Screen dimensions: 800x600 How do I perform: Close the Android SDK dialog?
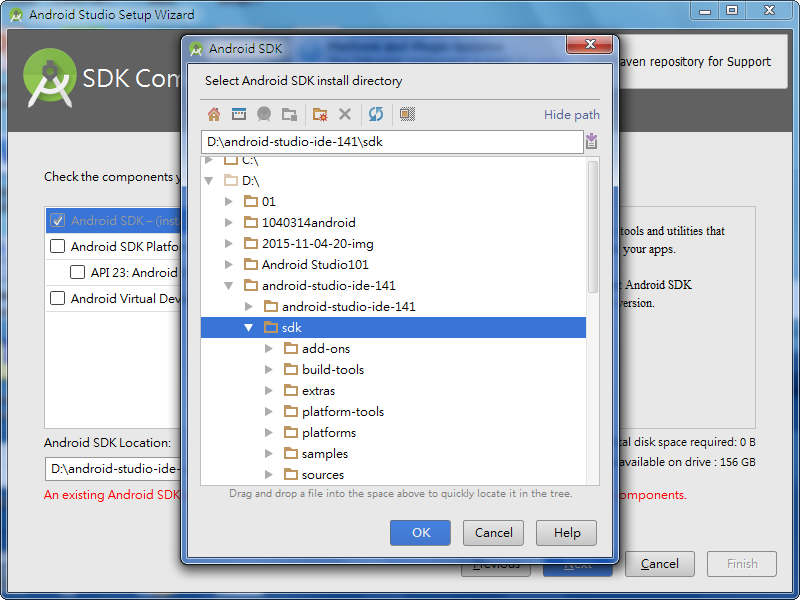589,44
